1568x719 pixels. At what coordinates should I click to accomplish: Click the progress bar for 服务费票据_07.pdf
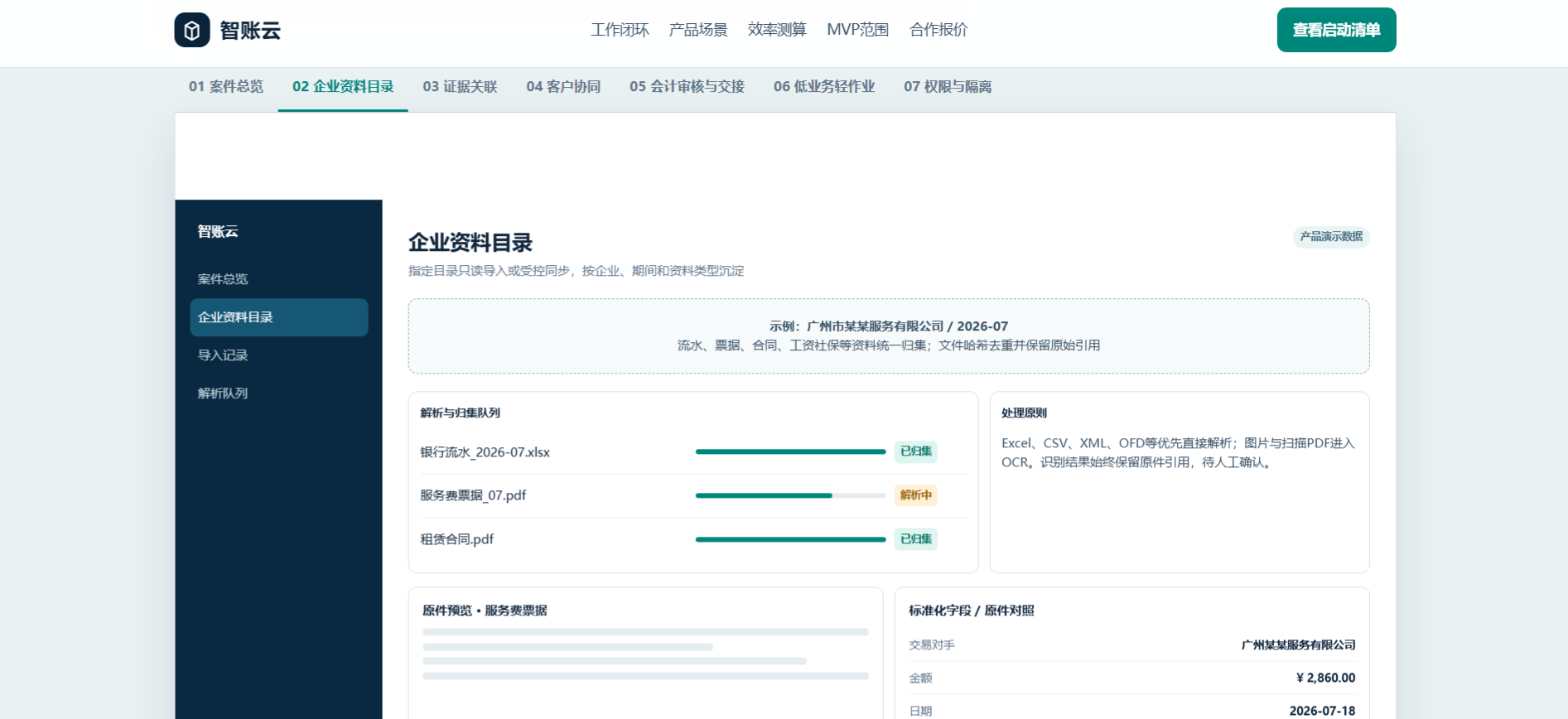tap(791, 495)
